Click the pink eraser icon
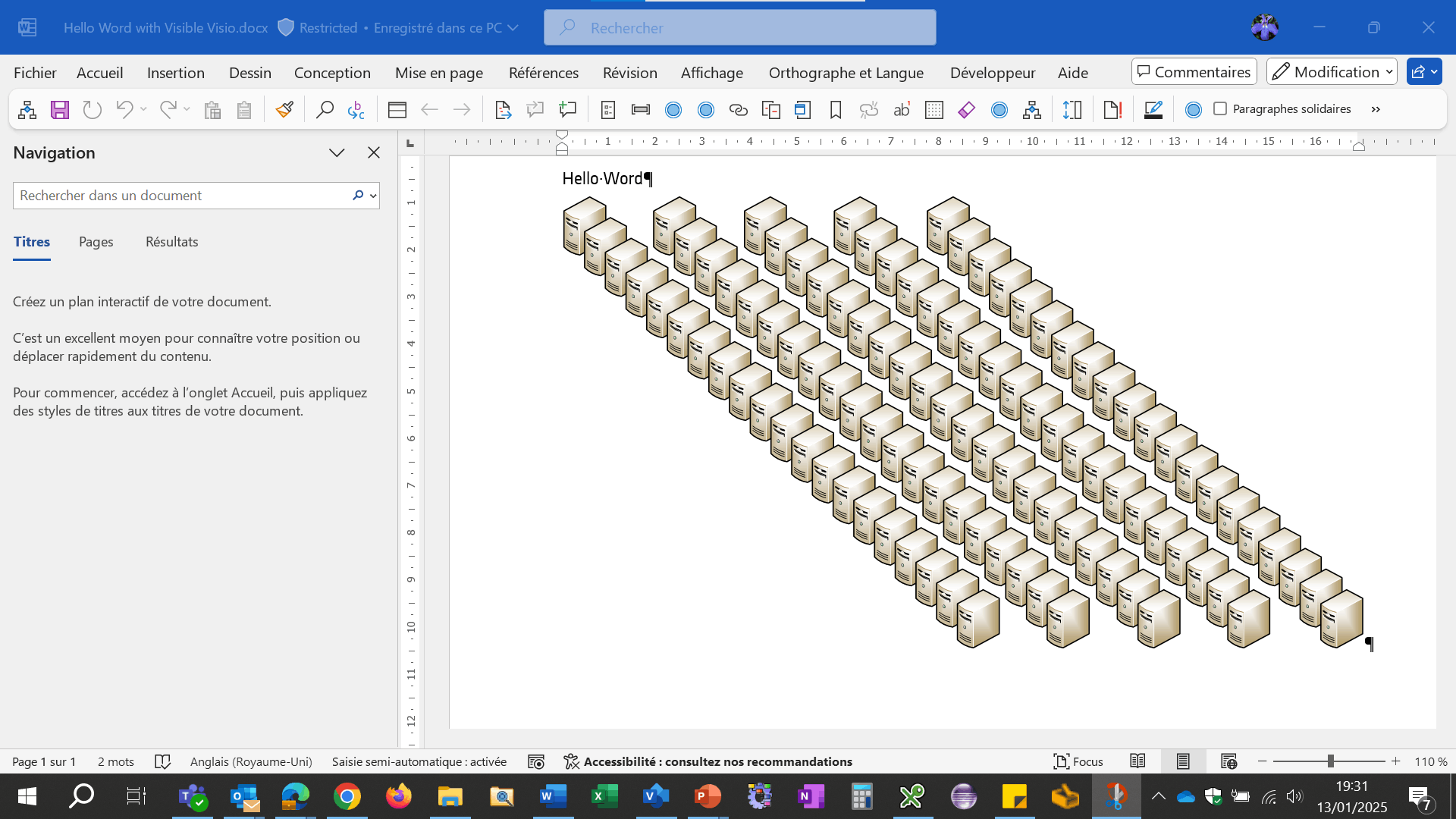The width and height of the screenshot is (1456, 819). tap(966, 110)
